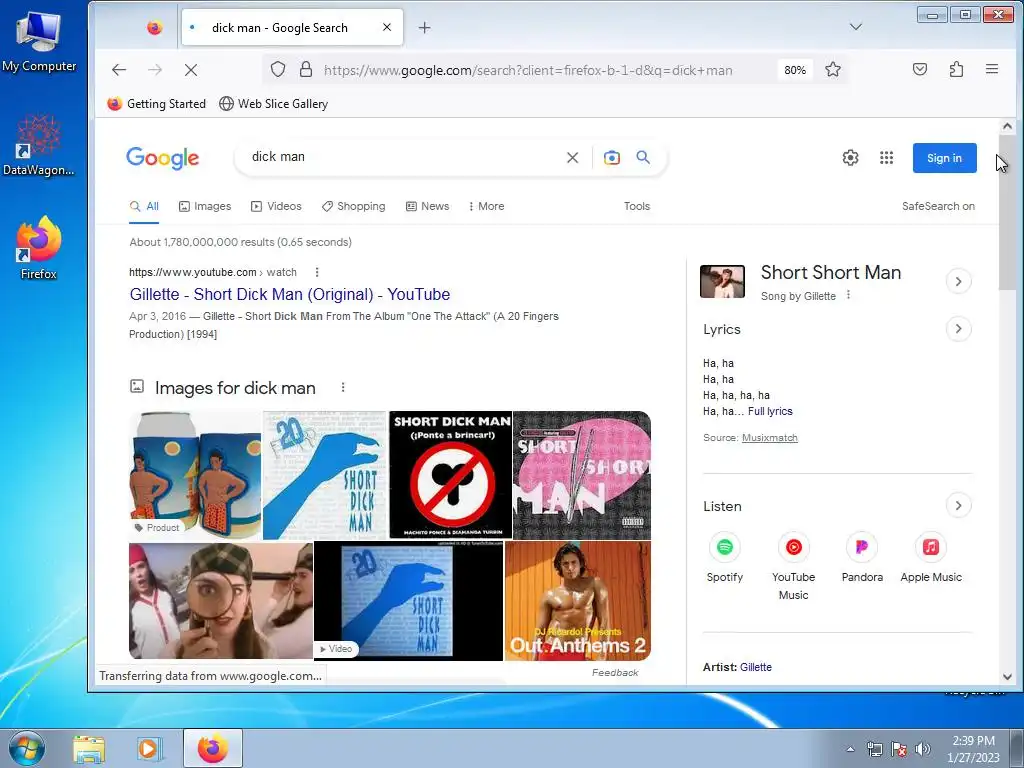Open the Full lyrics link
This screenshot has height=768, width=1024.
[x=770, y=411]
